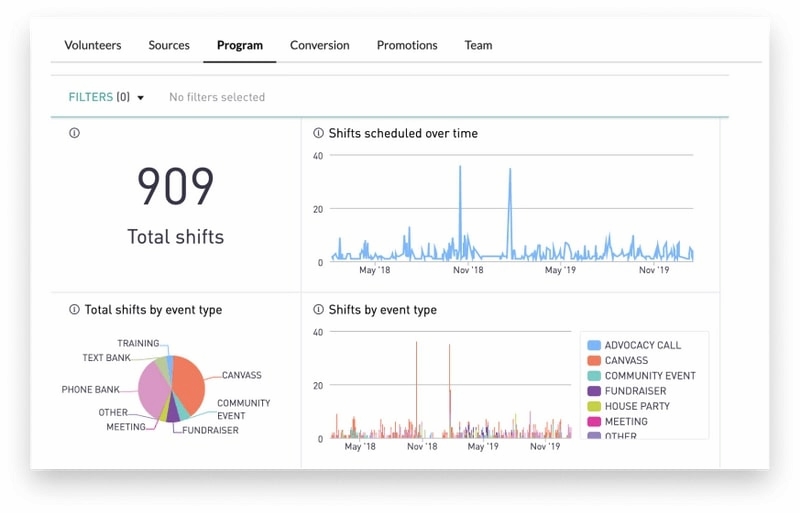This screenshot has height=513, width=800.
Task: Expand the FILTERS dropdown arrow
Action: point(140,97)
